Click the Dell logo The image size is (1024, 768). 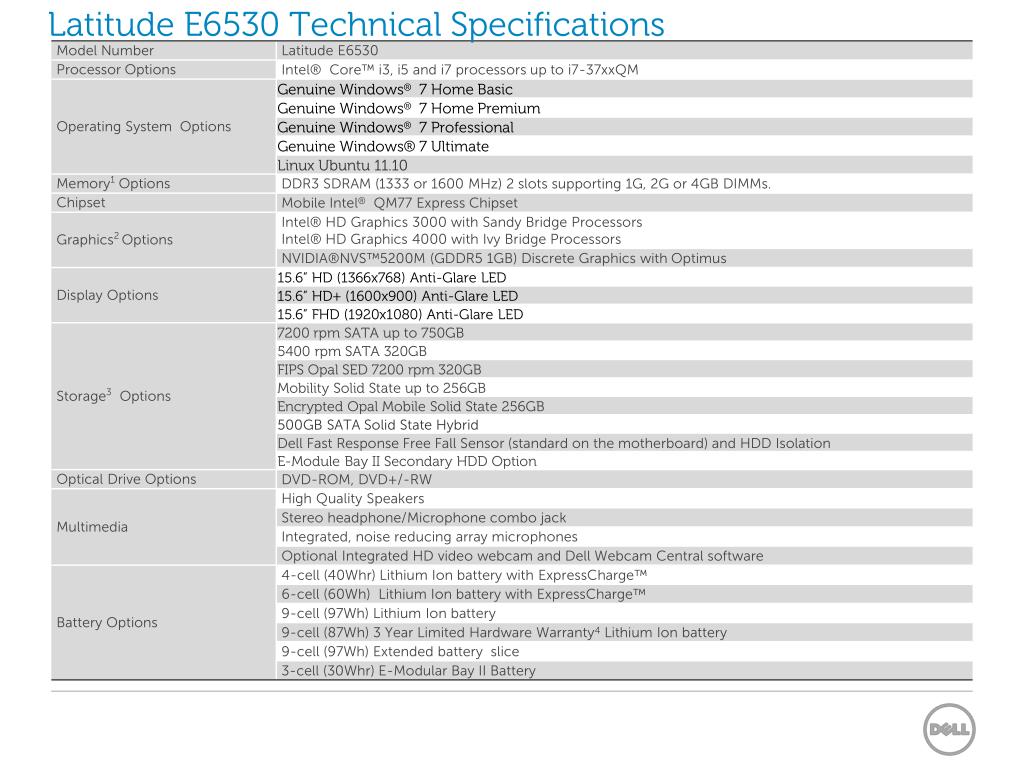949,729
